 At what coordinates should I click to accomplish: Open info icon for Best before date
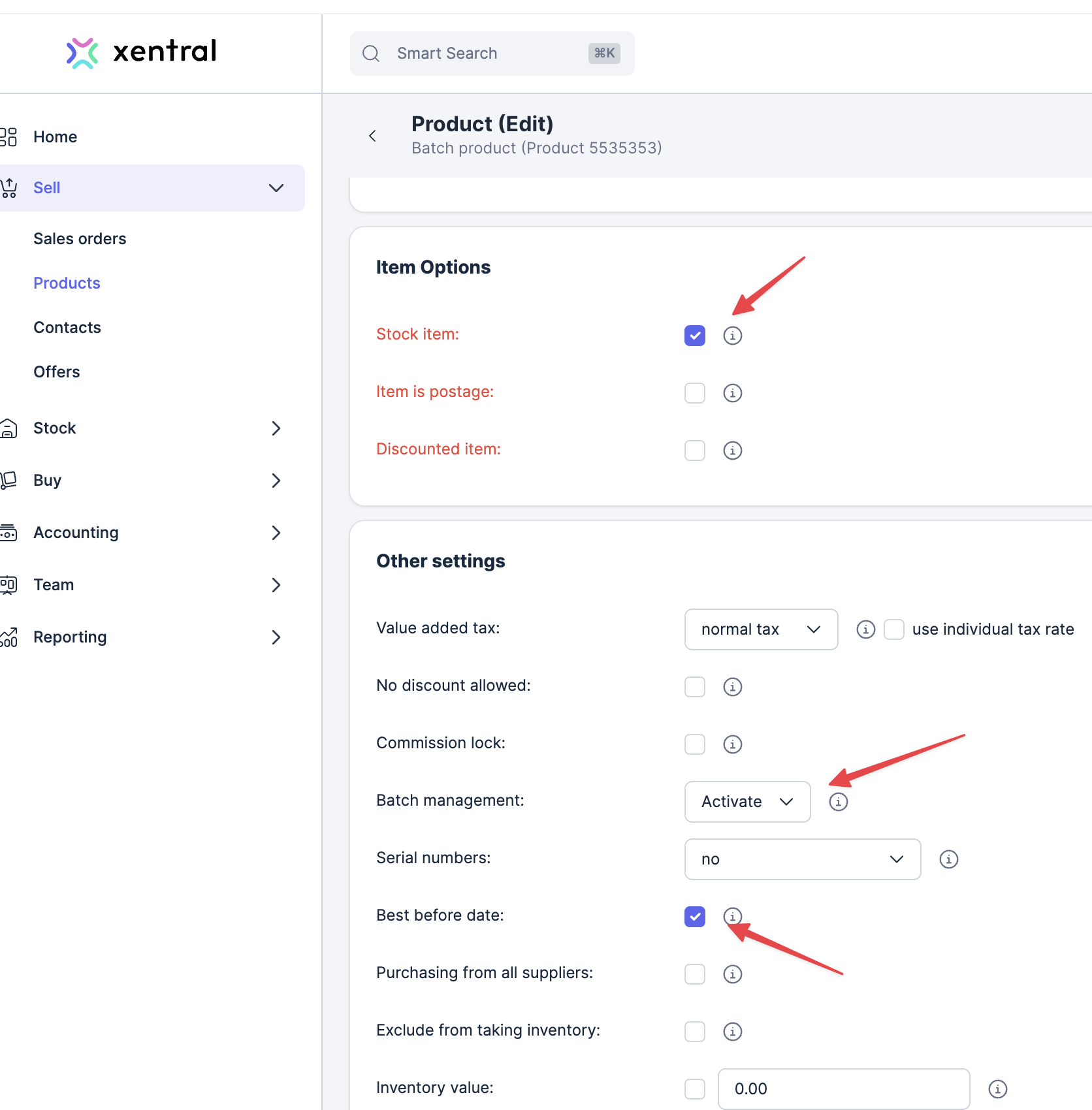(733, 917)
